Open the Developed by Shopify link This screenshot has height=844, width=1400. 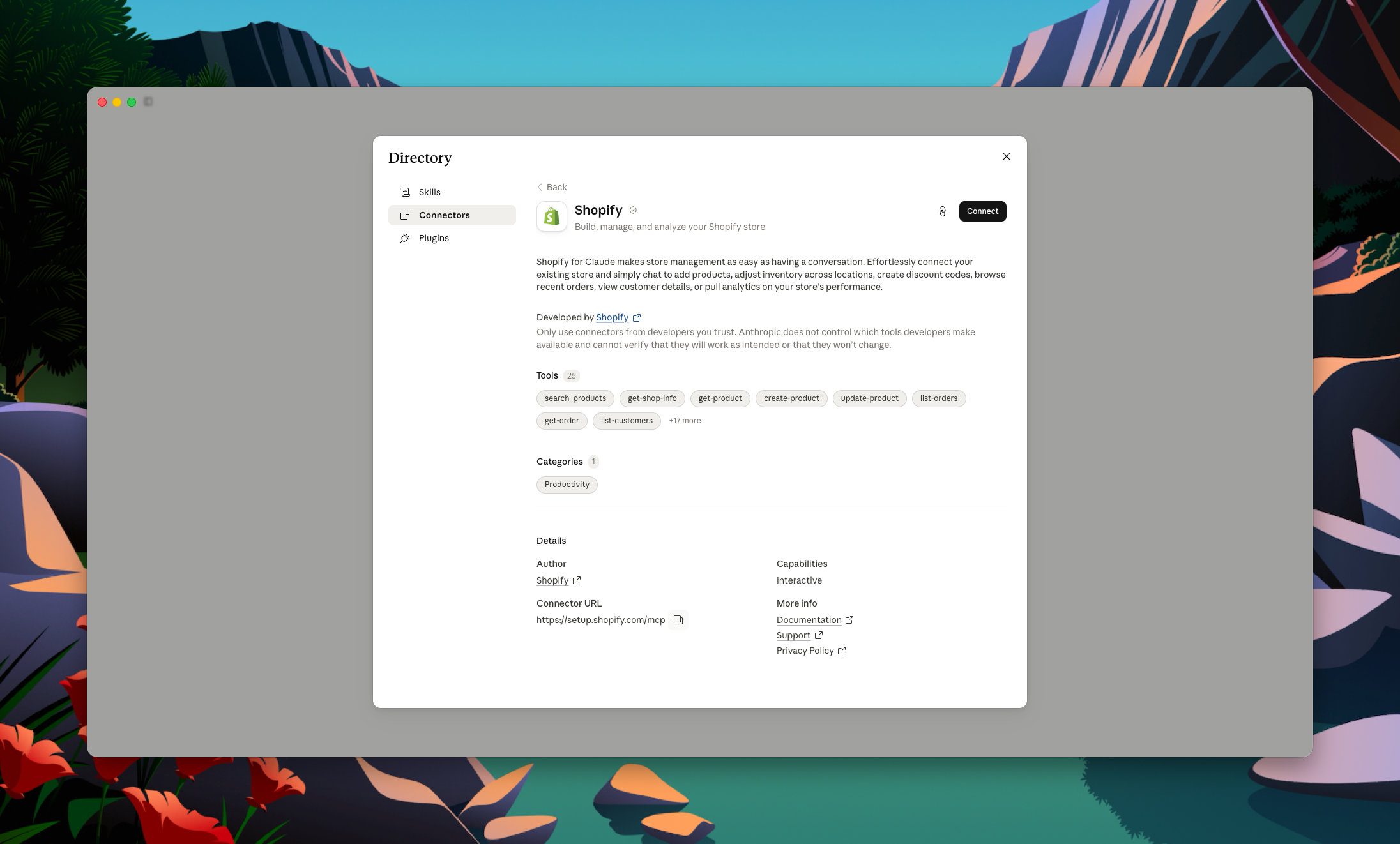pyautogui.click(x=612, y=317)
